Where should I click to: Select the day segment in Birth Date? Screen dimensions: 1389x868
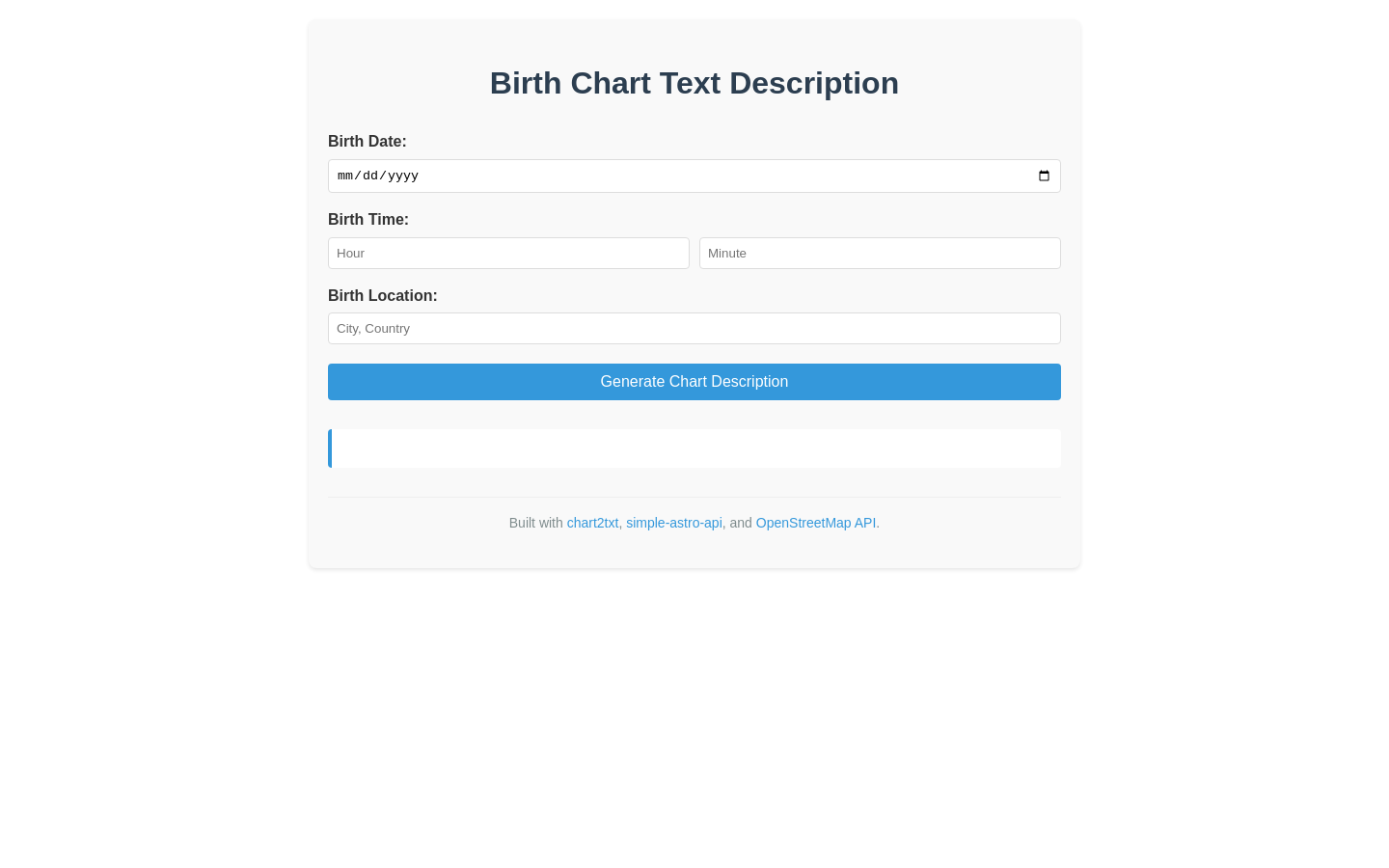click(369, 176)
